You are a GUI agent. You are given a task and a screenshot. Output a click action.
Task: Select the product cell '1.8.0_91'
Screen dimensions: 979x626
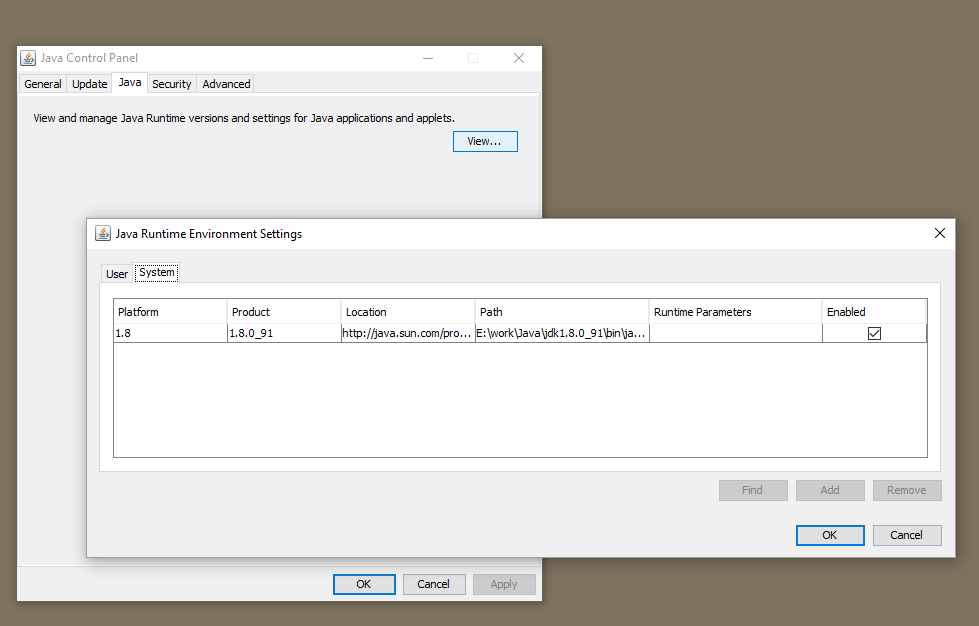284,333
